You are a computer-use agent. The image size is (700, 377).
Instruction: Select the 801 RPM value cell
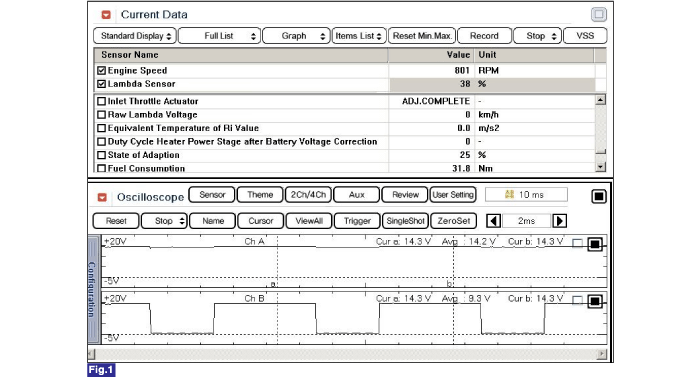[x=431, y=71]
